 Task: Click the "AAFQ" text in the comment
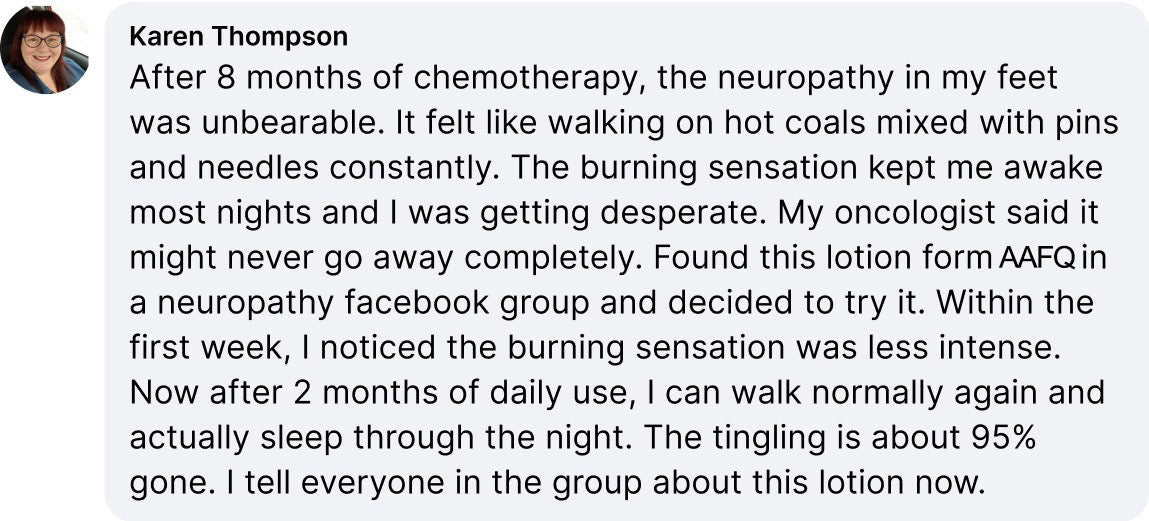point(1037,258)
